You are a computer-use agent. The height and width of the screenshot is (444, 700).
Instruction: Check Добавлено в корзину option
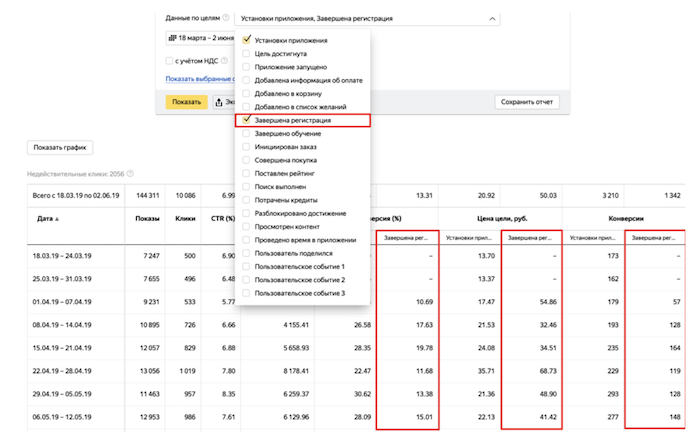[x=246, y=94]
